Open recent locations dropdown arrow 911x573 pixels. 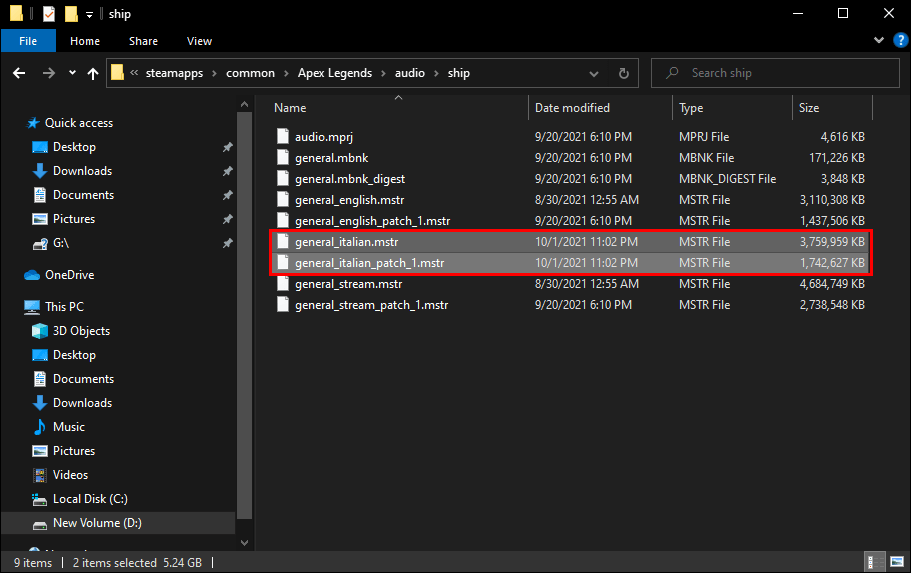72,73
